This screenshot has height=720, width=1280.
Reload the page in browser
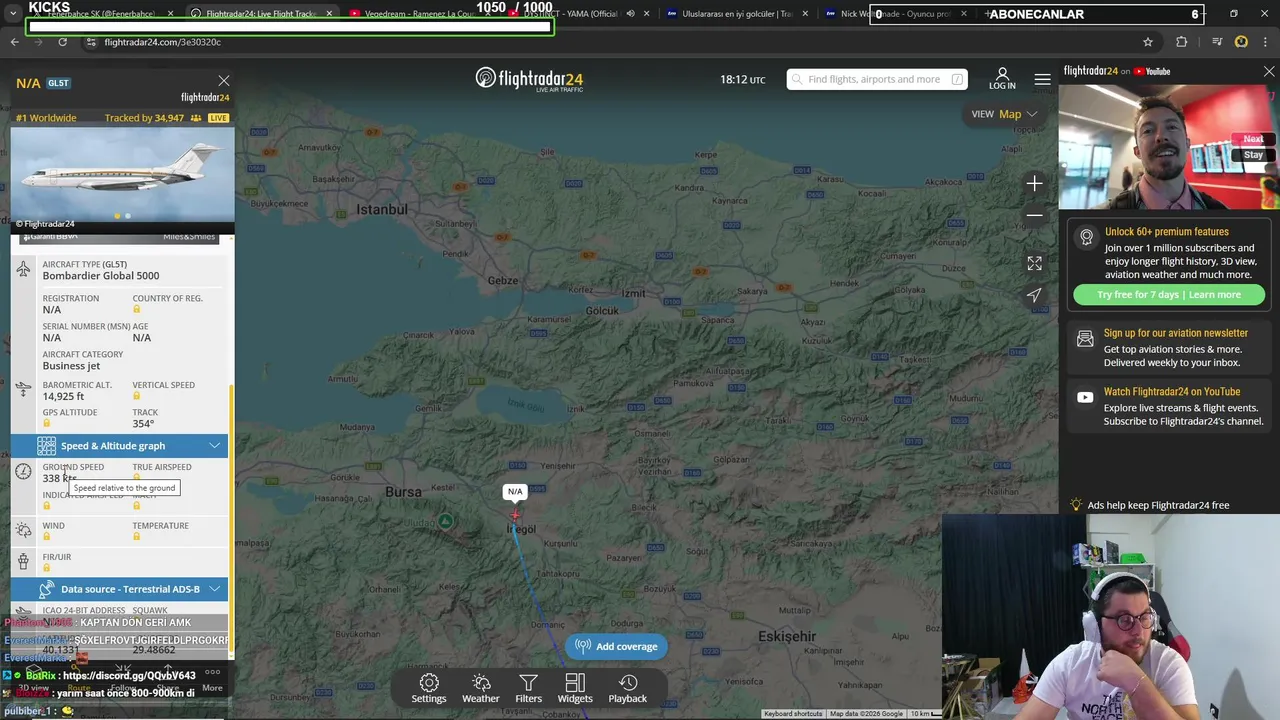click(62, 42)
